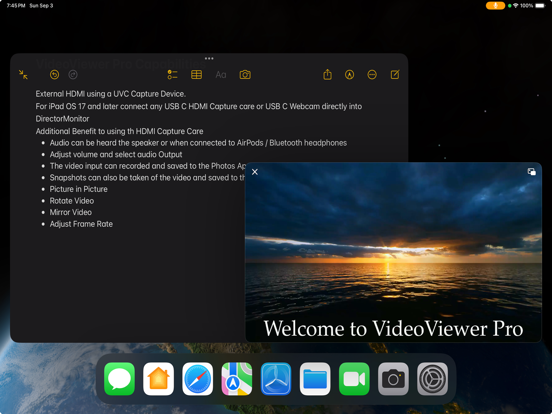552x414 pixels.
Task: Tap the bullet "Adjust volume and select audio Output"
Action: pyautogui.click(x=116, y=155)
